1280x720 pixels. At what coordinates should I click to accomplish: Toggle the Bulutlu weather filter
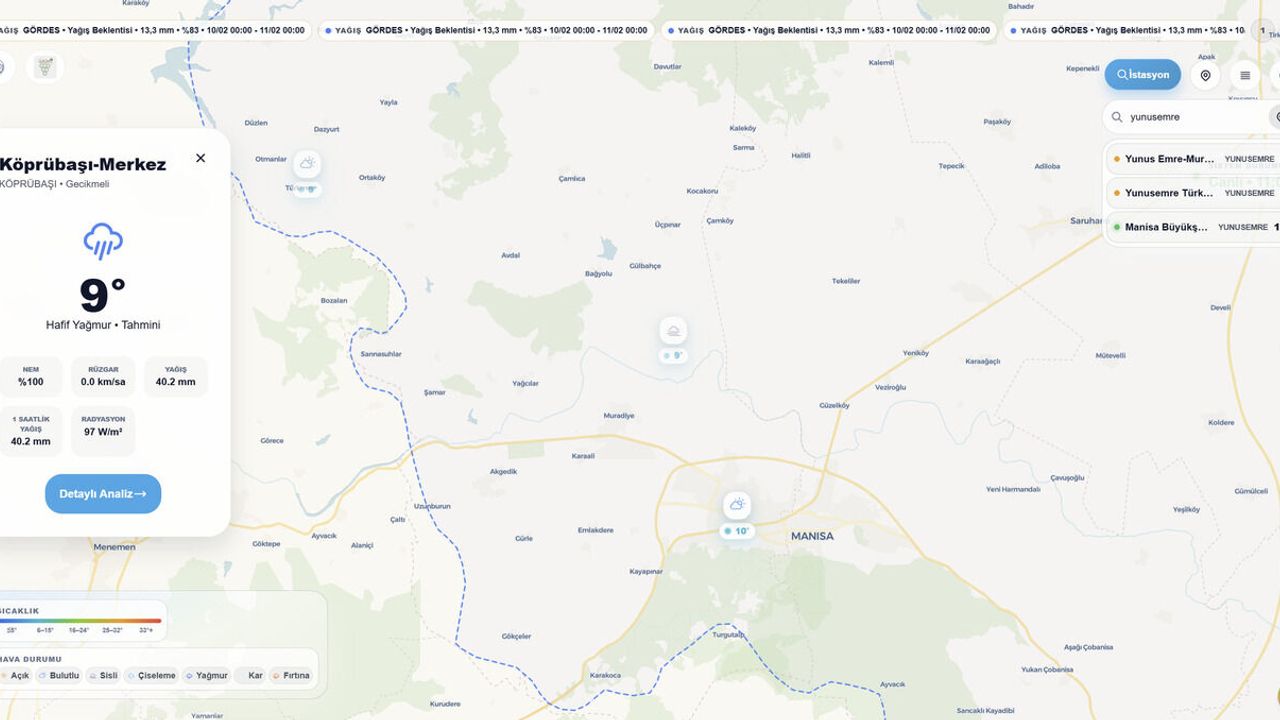pos(59,675)
